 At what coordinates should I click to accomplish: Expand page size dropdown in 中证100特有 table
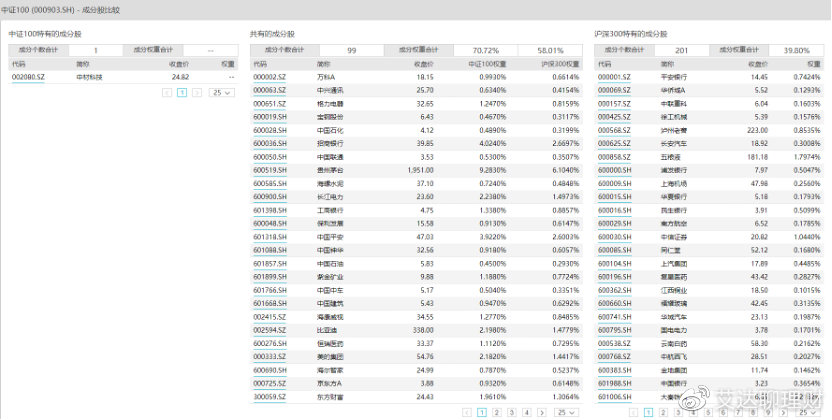tap(219, 92)
